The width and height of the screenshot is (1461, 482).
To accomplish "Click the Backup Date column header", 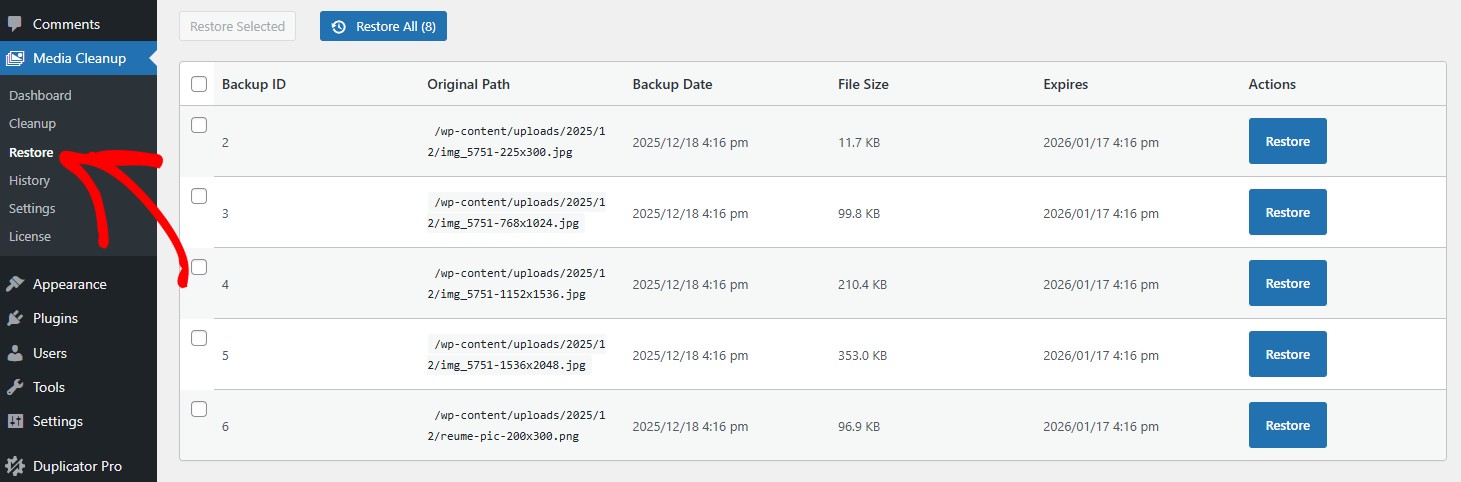I will click(x=672, y=84).
